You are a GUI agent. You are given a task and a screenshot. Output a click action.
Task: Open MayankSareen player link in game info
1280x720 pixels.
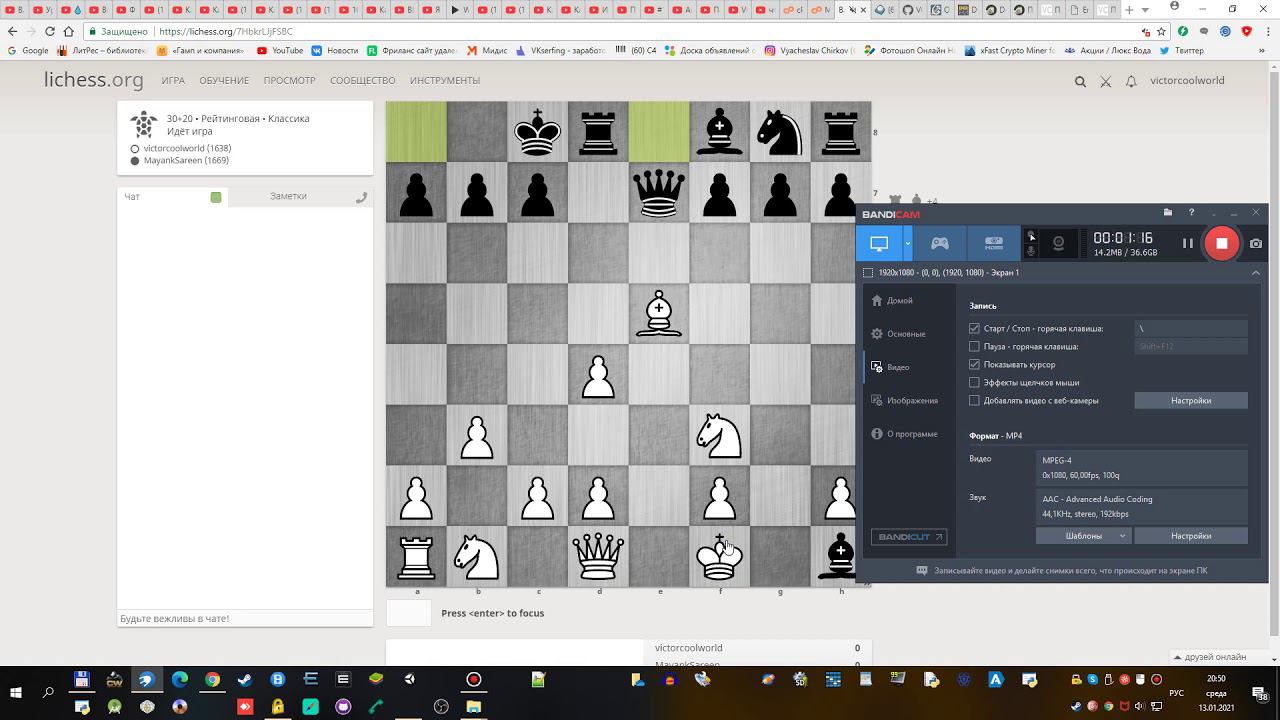coord(186,160)
